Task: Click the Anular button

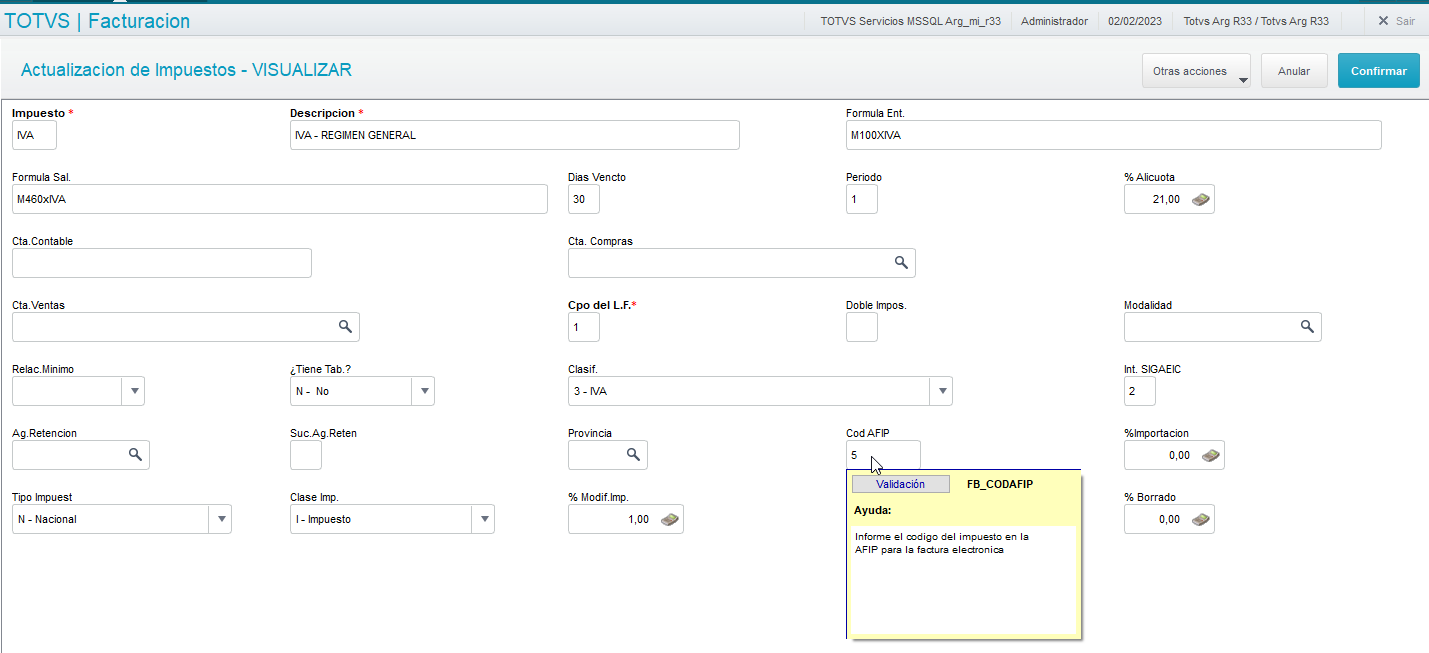Action: coord(1294,71)
